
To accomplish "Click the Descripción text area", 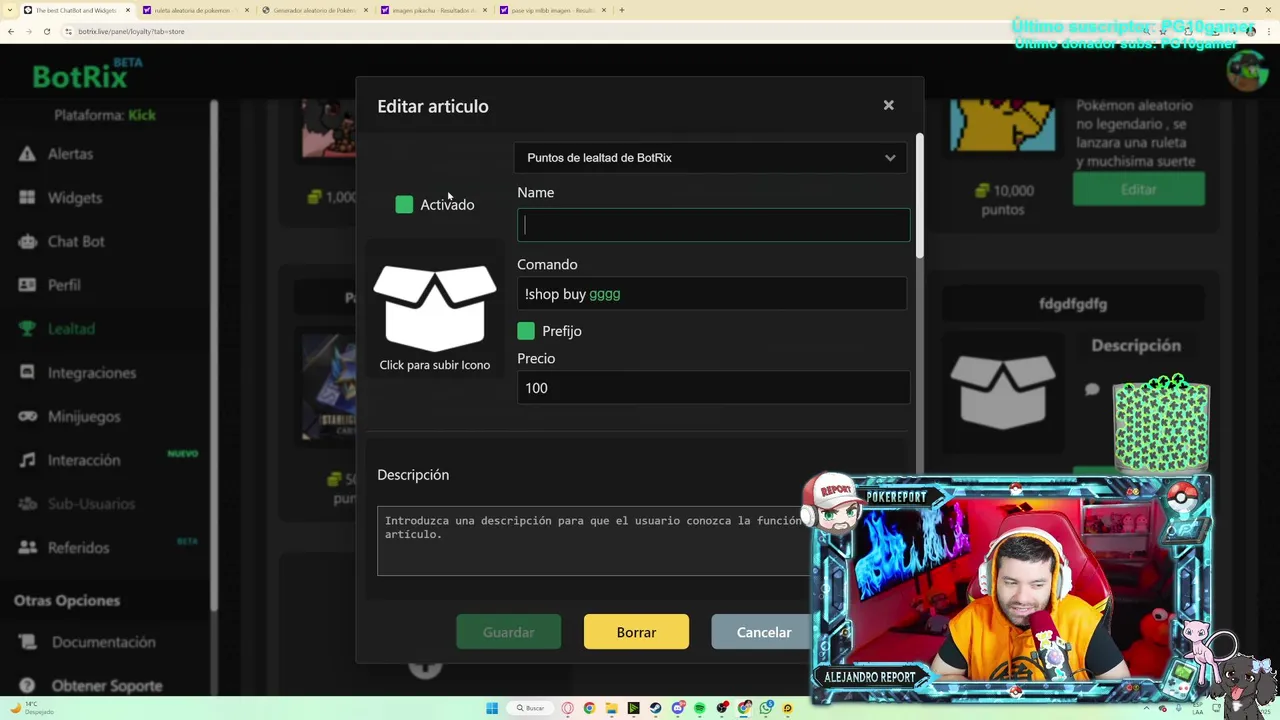I will [x=594, y=540].
